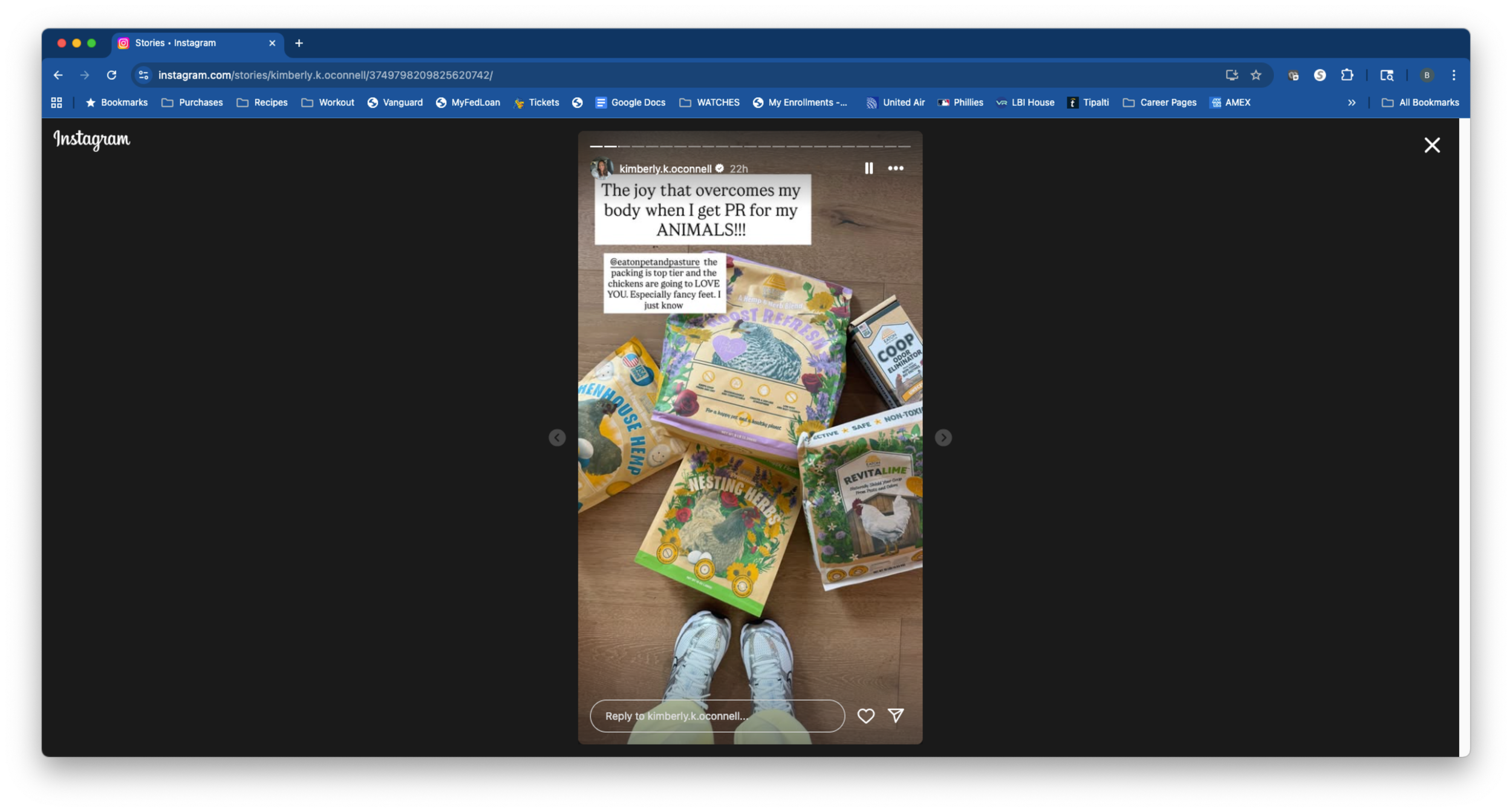
Task: Focus the Reply to kimberly.k.oconnell field
Action: click(x=717, y=716)
